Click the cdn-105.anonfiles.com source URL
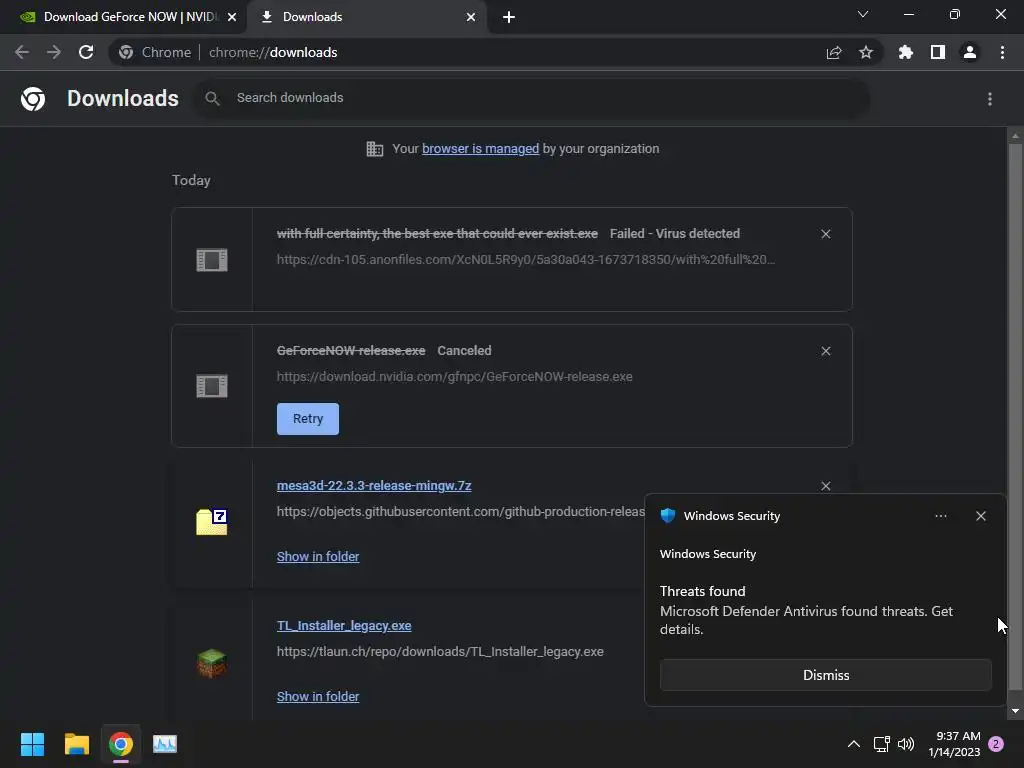Screen dimensions: 1024x768 526,260
